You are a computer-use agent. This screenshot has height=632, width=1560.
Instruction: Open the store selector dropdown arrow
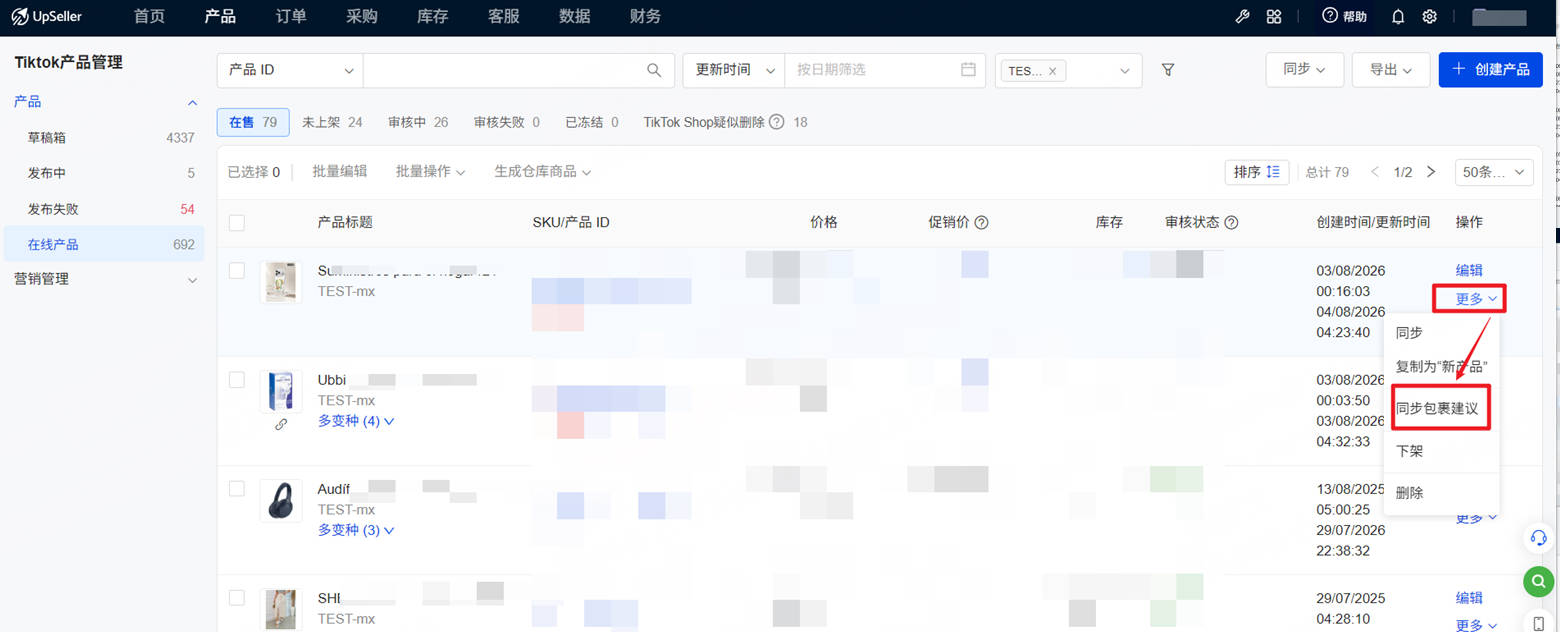pos(1124,71)
